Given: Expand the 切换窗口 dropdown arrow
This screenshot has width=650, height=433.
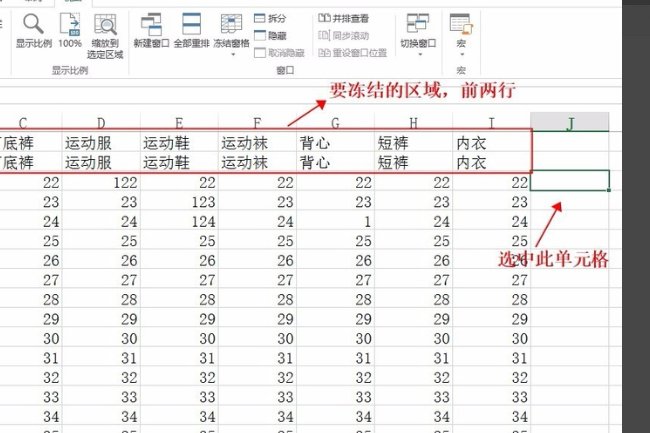Looking at the screenshot, I should tap(420, 54).
